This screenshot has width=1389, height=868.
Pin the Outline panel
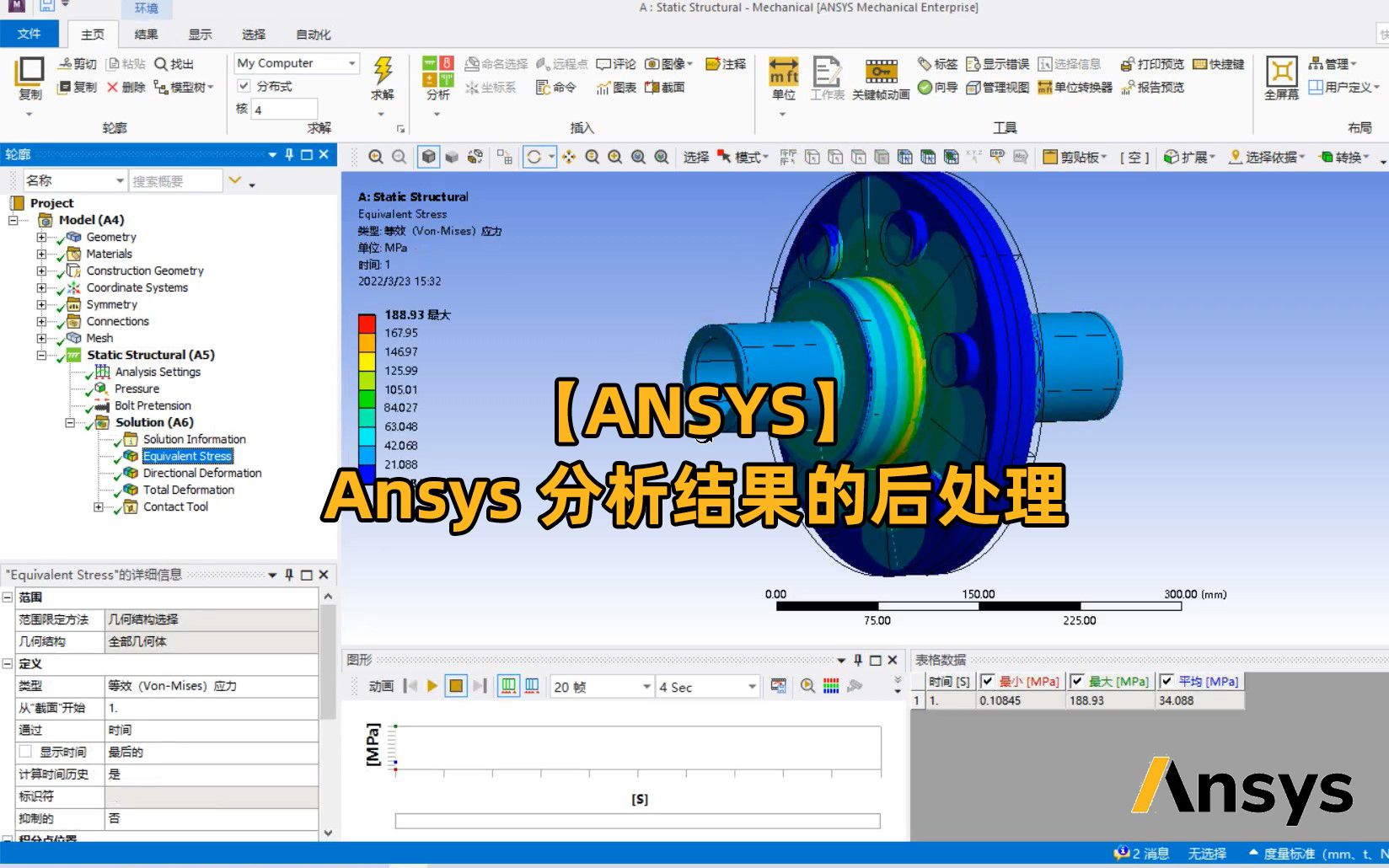coord(289,154)
